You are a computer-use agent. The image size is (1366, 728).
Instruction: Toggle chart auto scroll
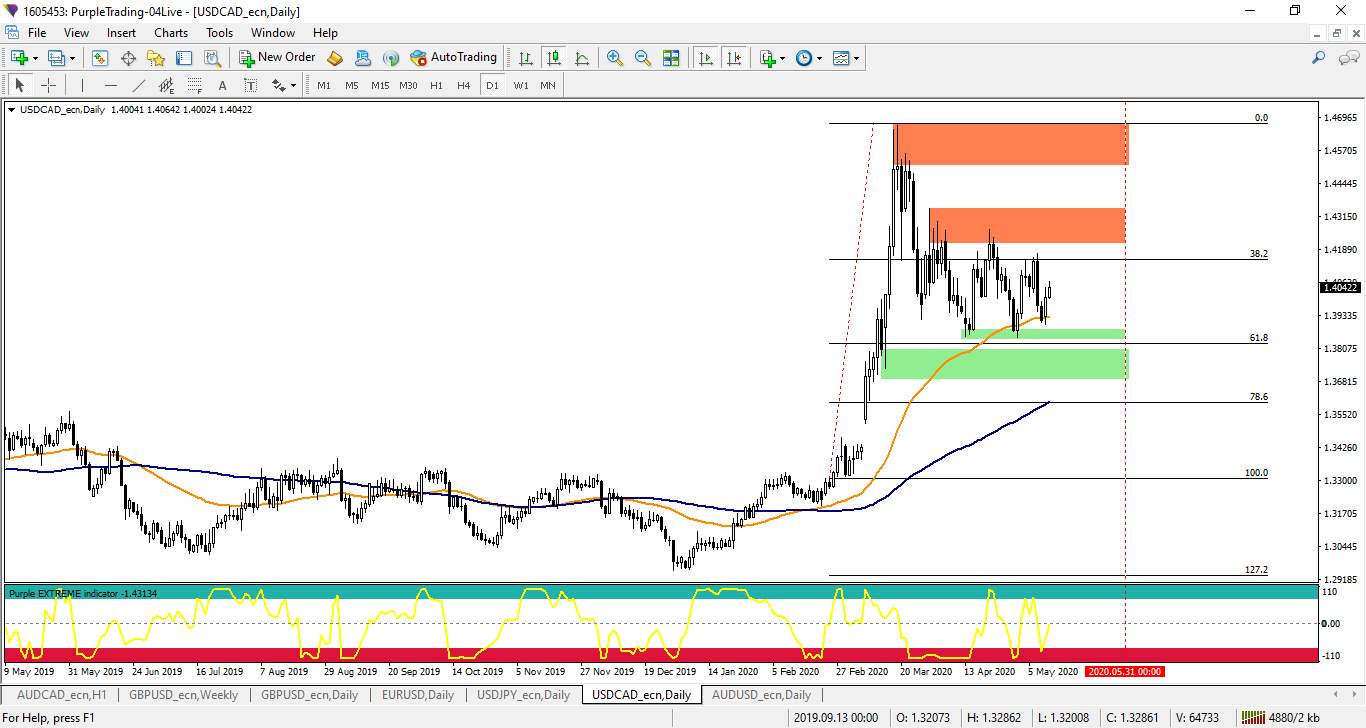707,58
